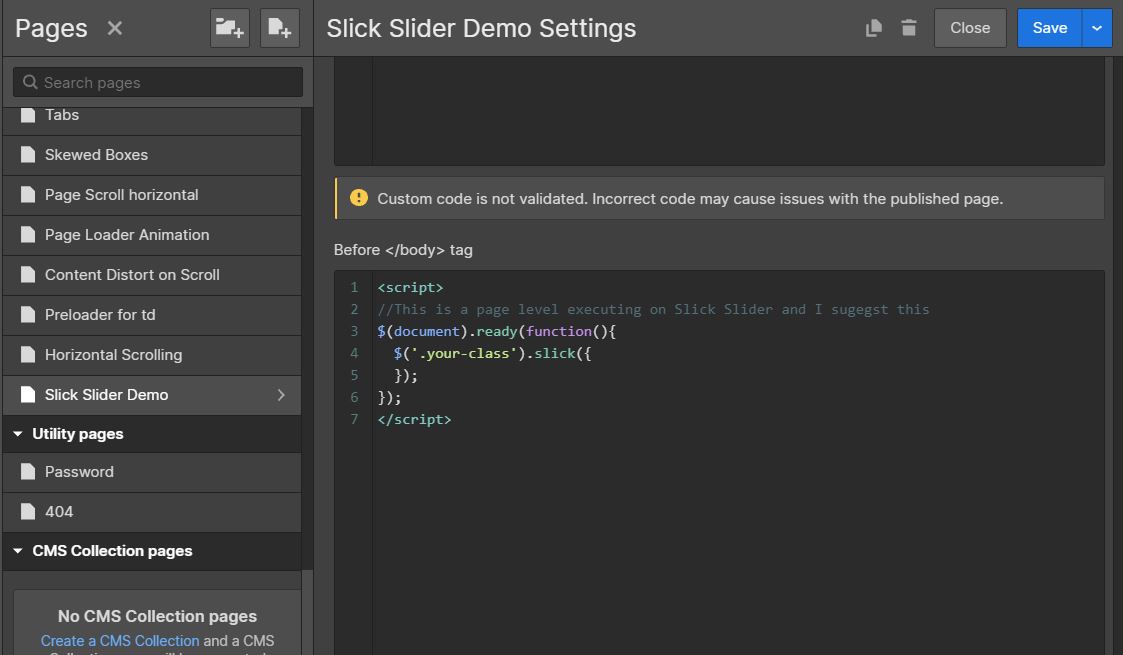
Task: Open Preloader for td page
Action: (x=152, y=315)
